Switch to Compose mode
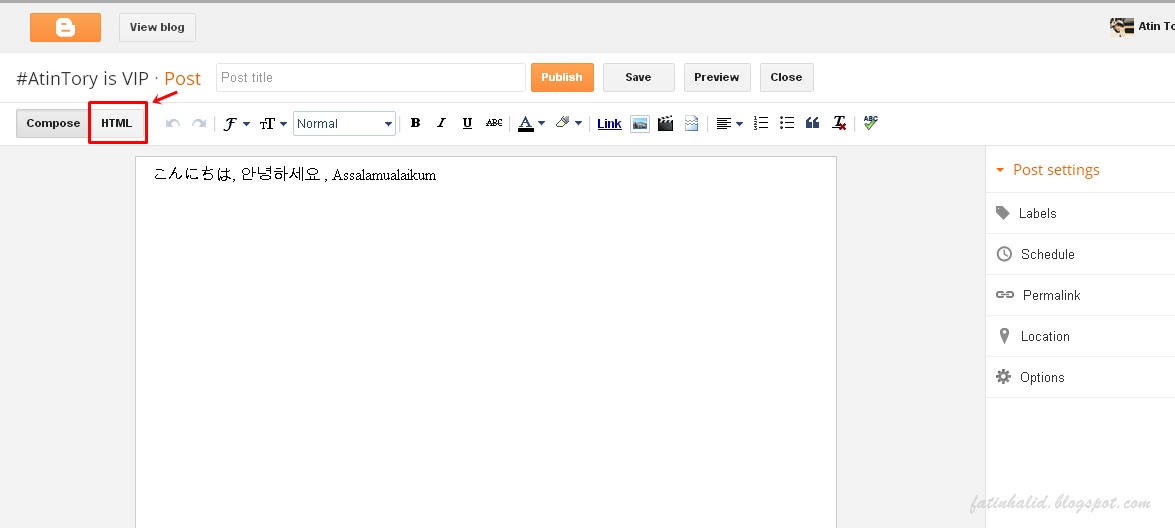The image size is (1175, 528). [x=53, y=124]
